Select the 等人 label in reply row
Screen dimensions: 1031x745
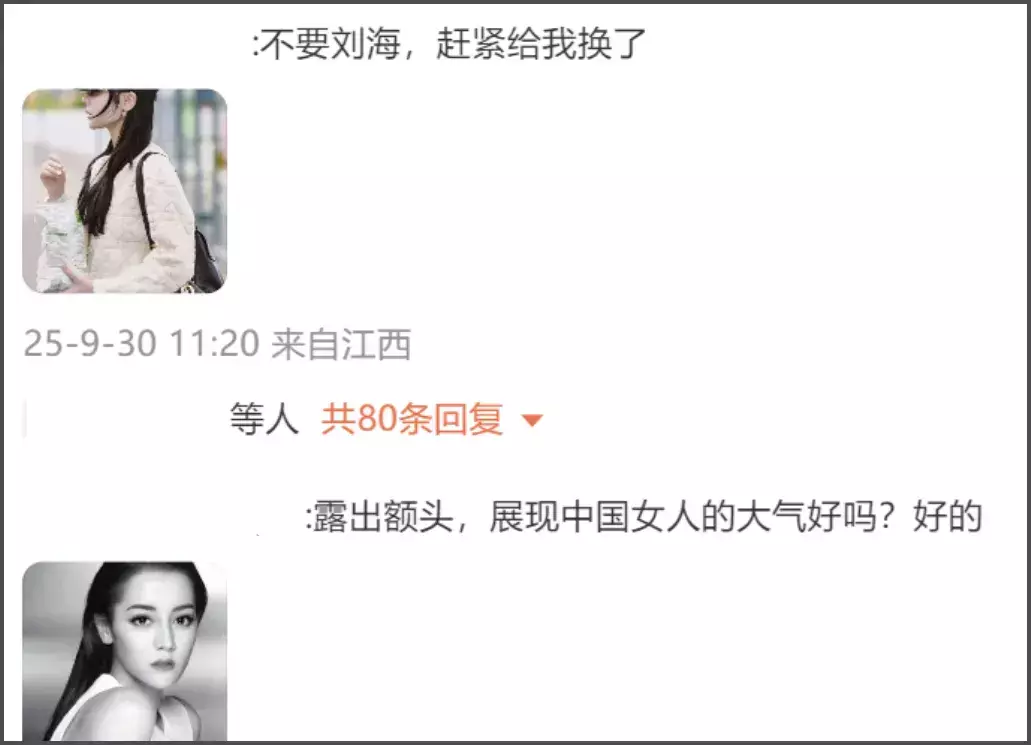(264, 419)
